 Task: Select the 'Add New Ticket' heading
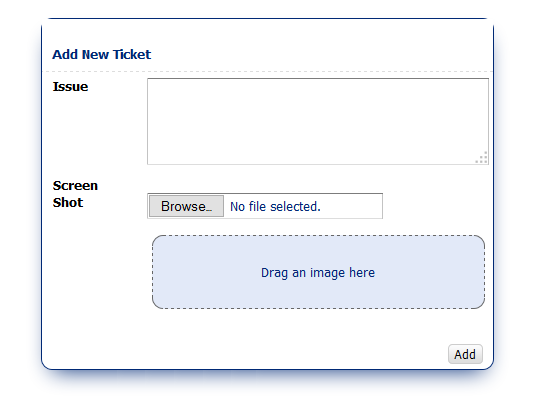[x=101, y=55]
